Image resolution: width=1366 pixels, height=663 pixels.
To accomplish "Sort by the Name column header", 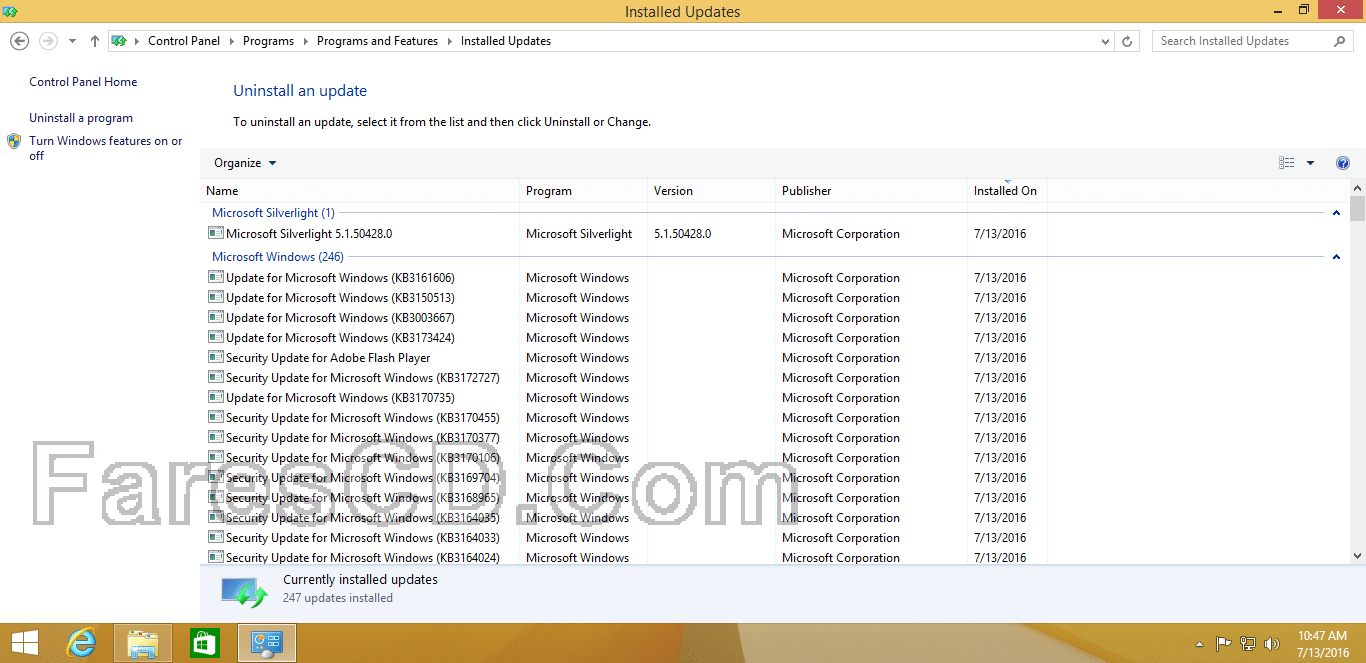I will click(360, 191).
